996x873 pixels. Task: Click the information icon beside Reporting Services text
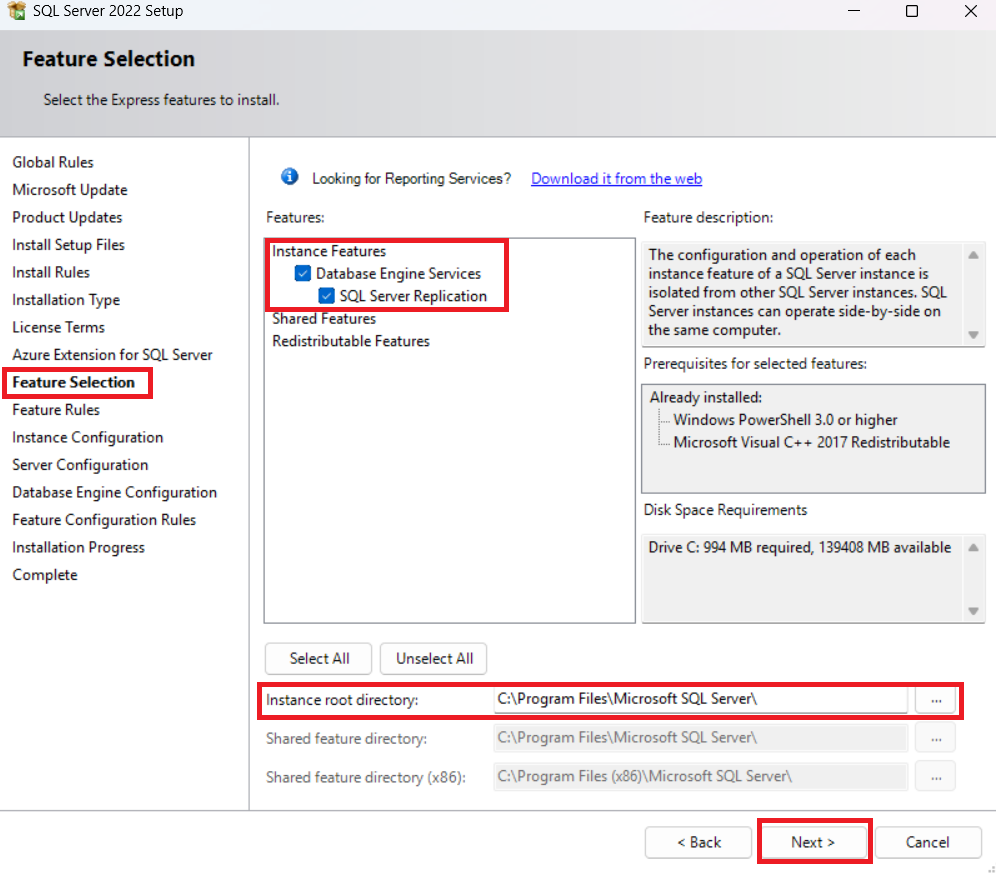(289, 177)
